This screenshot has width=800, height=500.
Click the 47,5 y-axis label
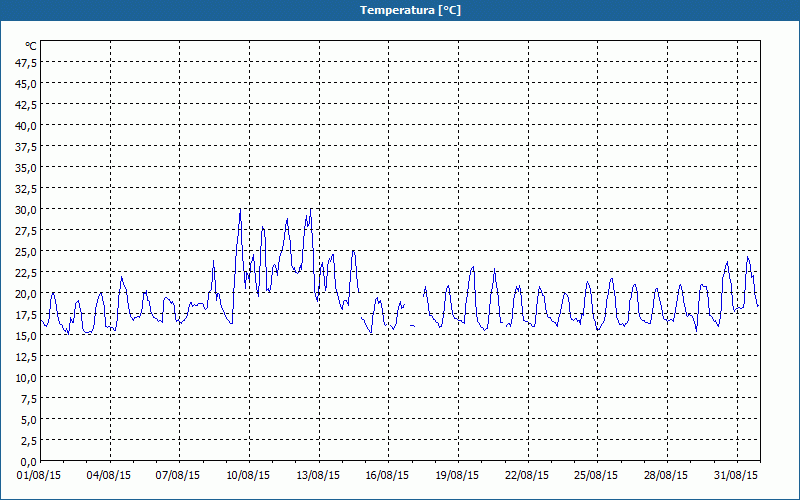27,63
